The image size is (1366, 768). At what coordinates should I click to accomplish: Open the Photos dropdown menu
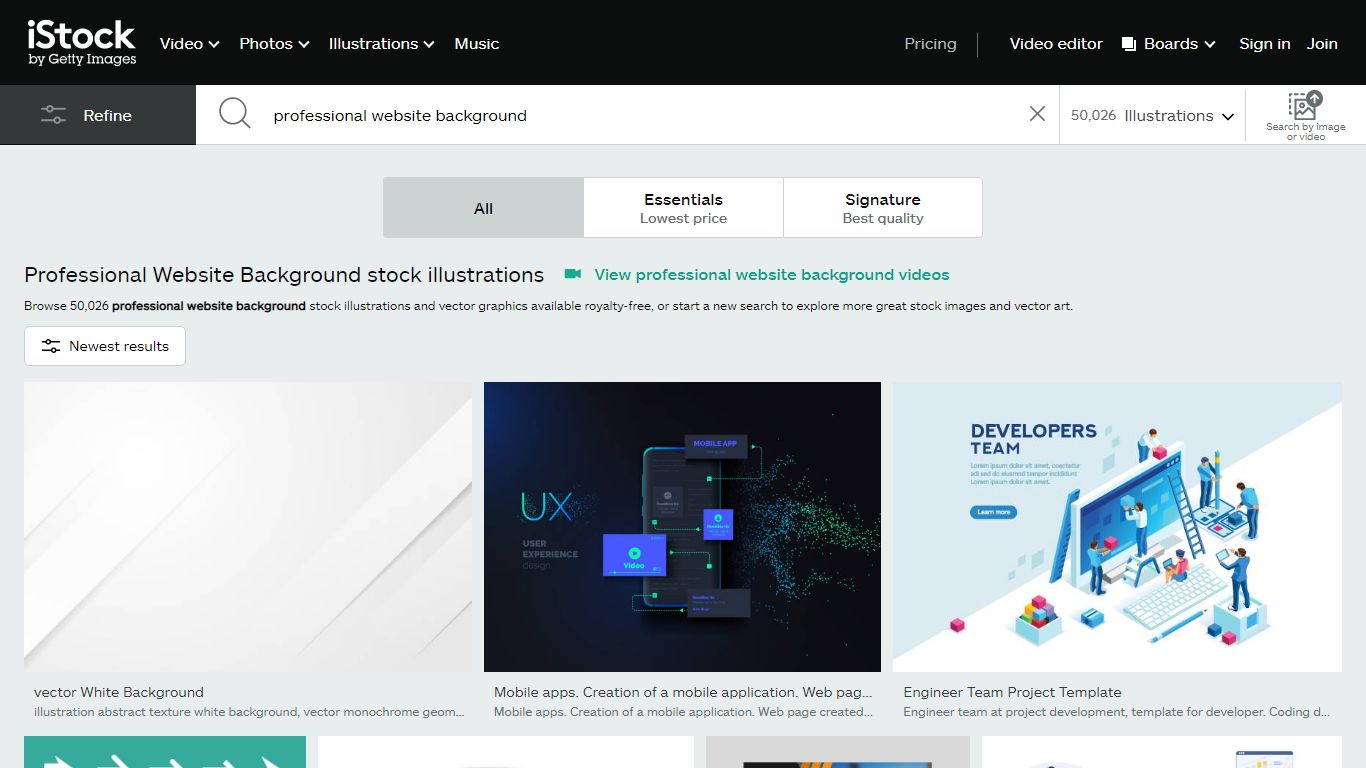point(274,43)
